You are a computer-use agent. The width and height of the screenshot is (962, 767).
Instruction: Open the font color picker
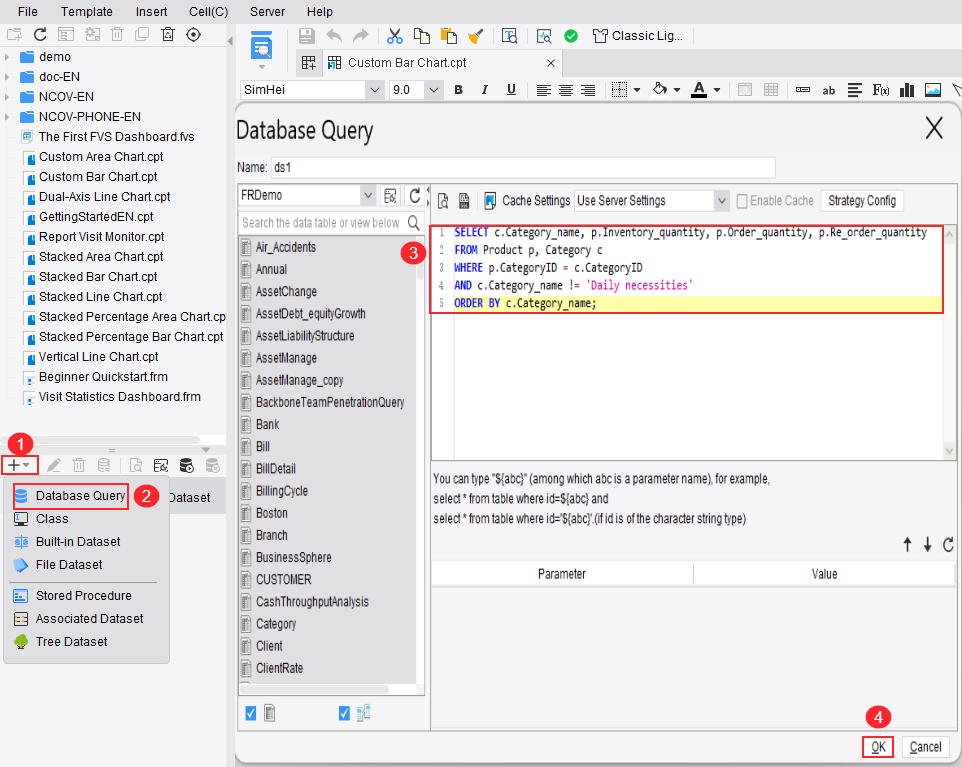[717, 90]
